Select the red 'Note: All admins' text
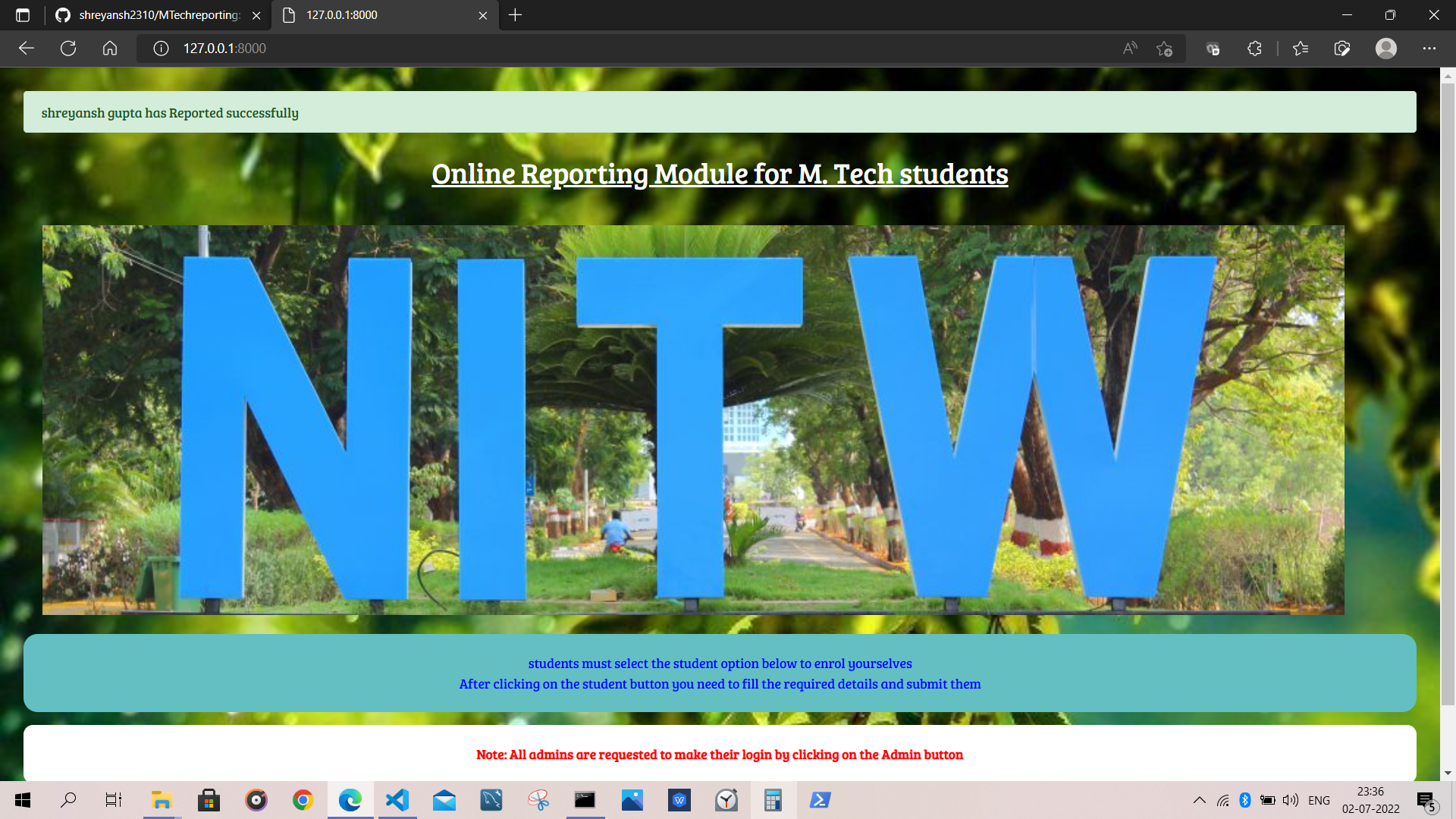1456x819 pixels. [x=720, y=755]
